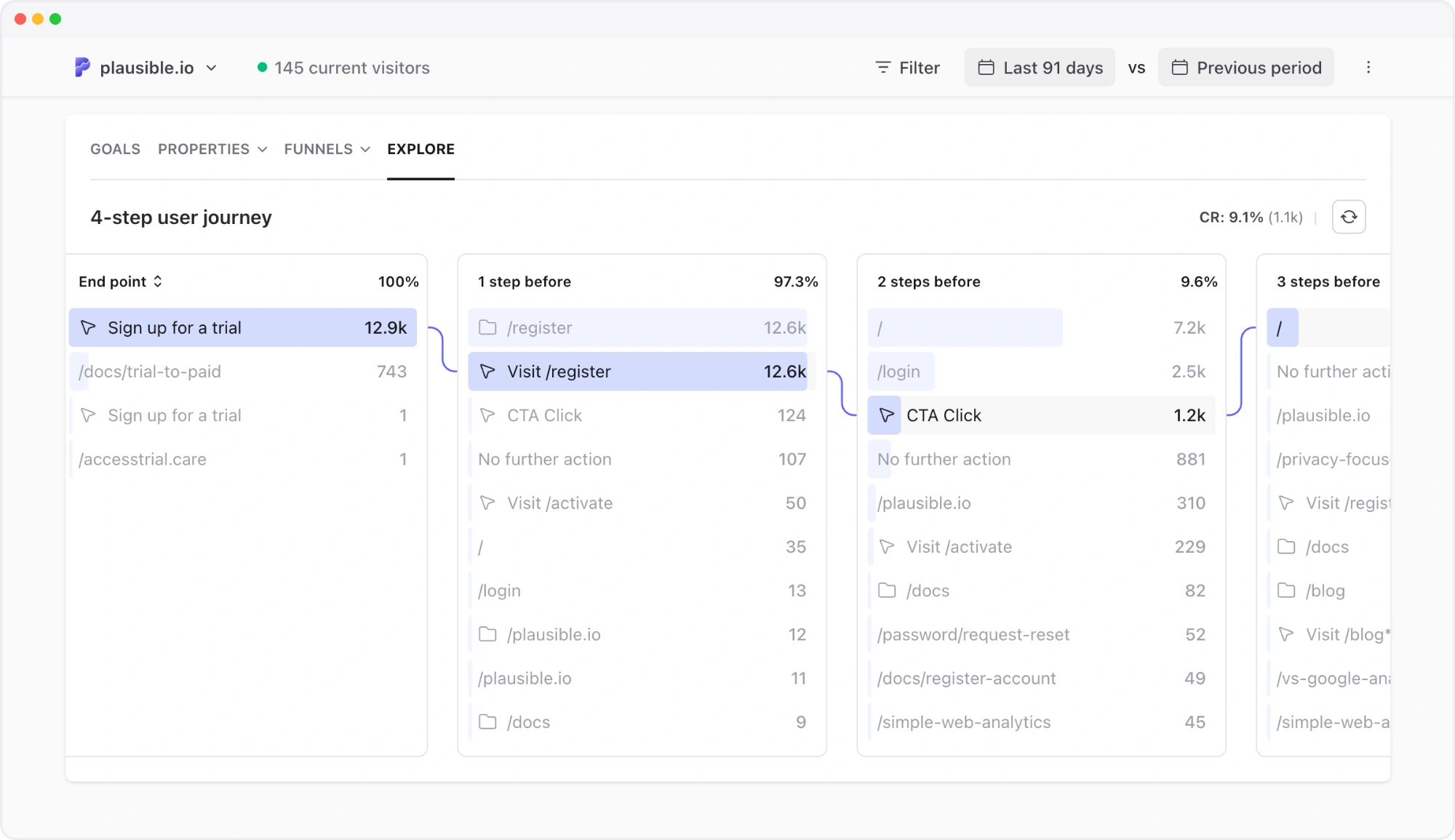Open 145 current visitors link

click(x=352, y=68)
